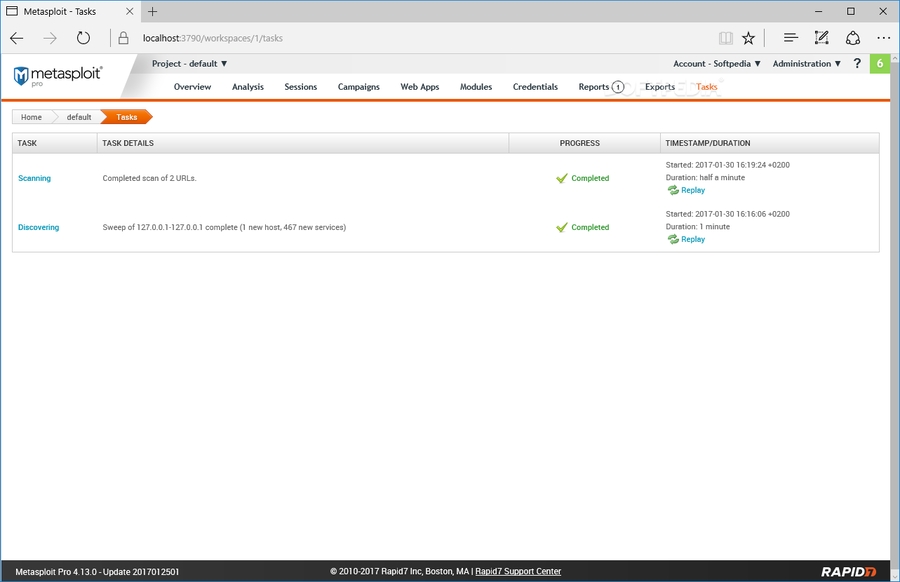Open the Modules menu item
Viewport: 900px width, 582px height.
476,87
